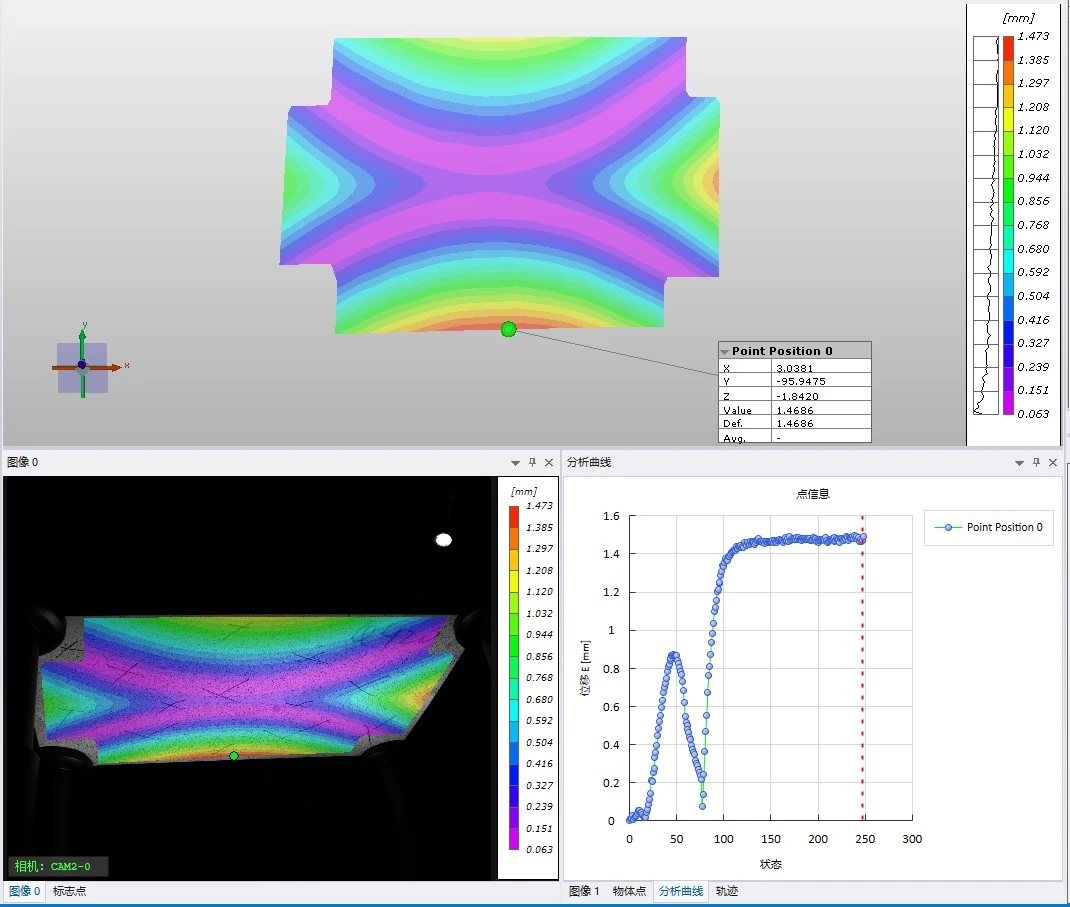Switch to the 图像 1 tab

tap(584, 891)
